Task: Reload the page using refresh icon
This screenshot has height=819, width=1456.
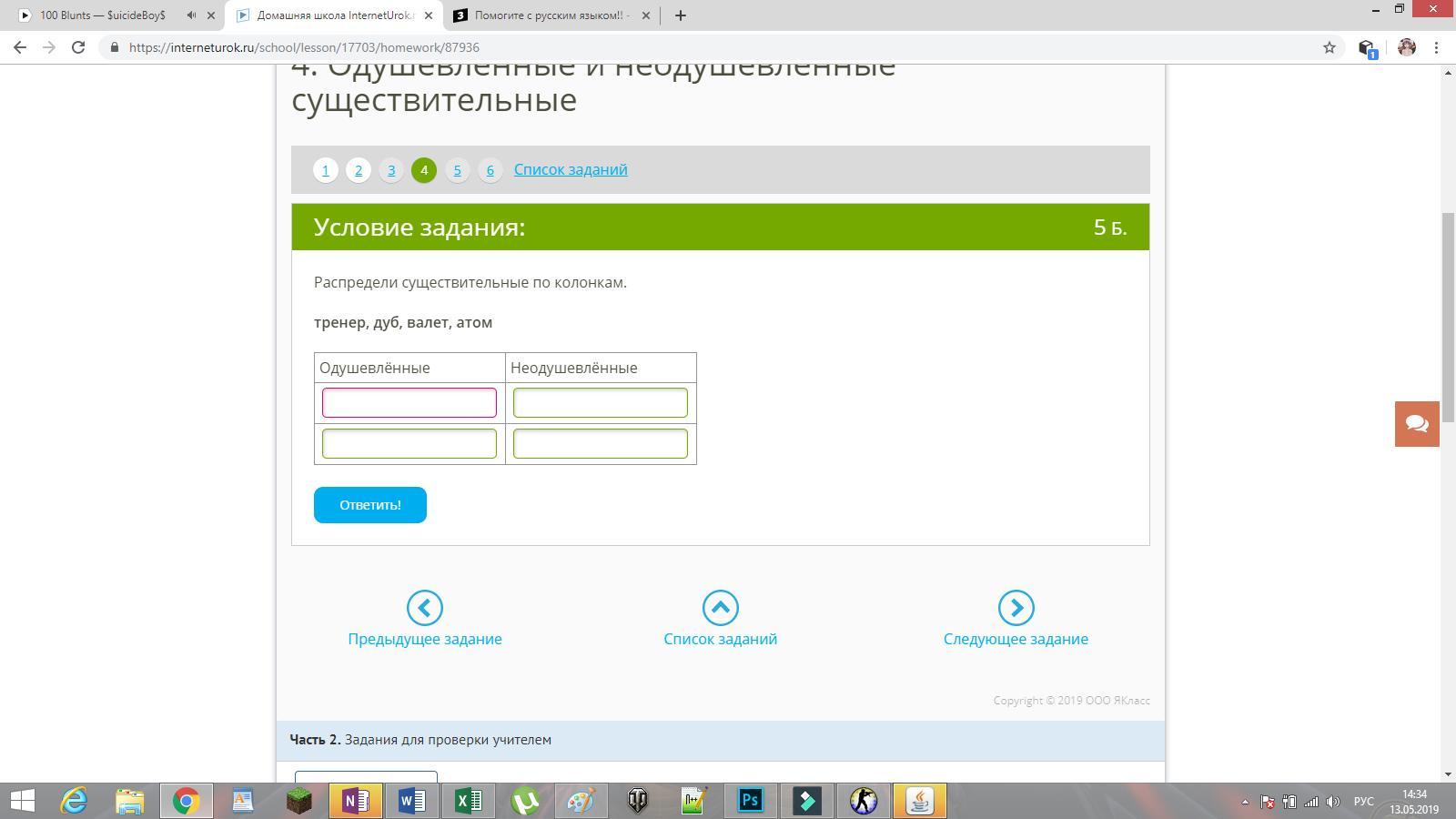Action: (x=78, y=47)
